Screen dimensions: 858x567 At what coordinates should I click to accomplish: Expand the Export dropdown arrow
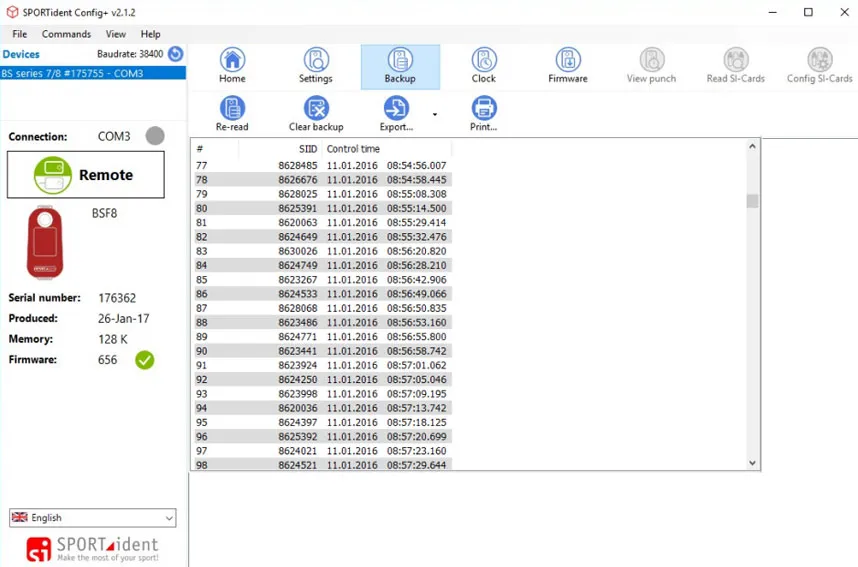click(435, 114)
